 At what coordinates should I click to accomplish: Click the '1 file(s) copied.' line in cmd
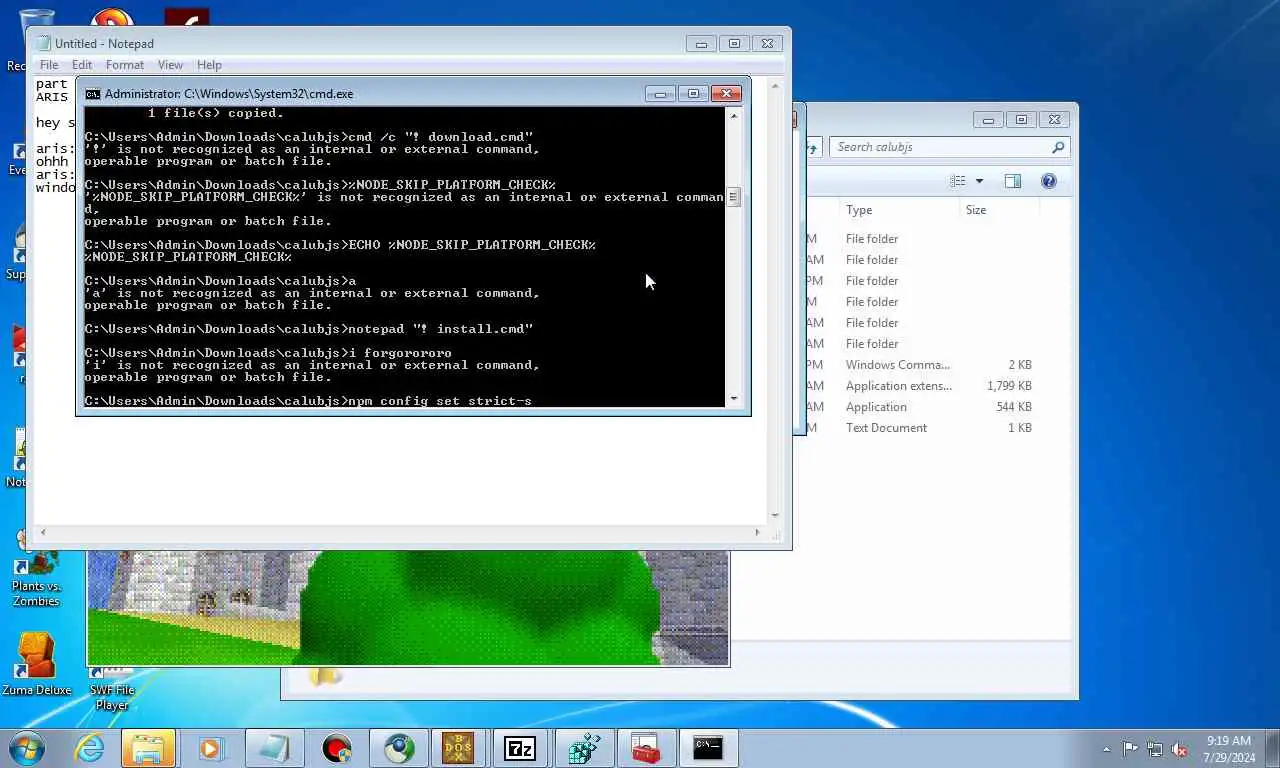point(215,113)
